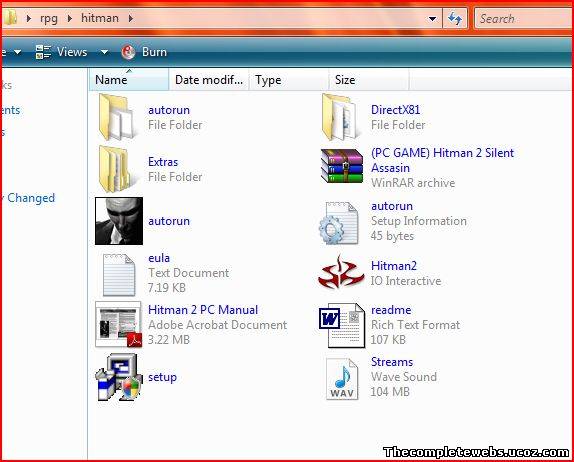Click the rpg breadcrumb segment

(49, 18)
